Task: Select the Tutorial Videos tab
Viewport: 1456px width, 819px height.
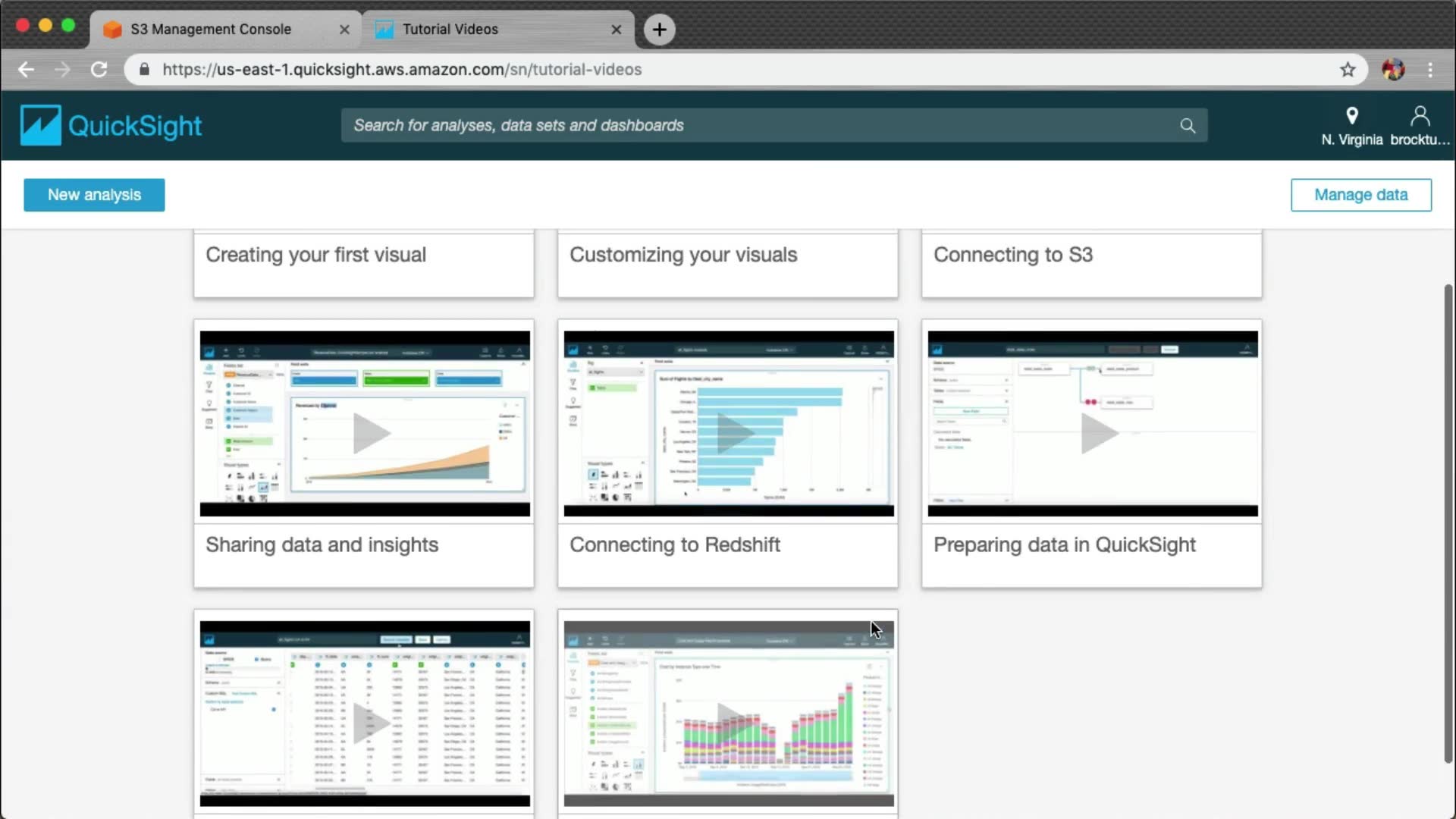Action: pos(450,30)
